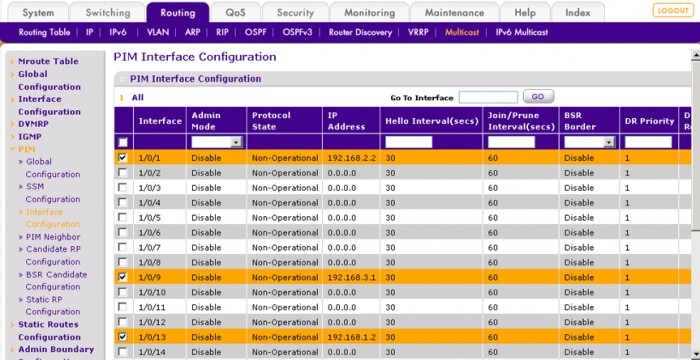Open Router Discovery submenu item
This screenshot has height=360, width=700.
(x=360, y=32)
